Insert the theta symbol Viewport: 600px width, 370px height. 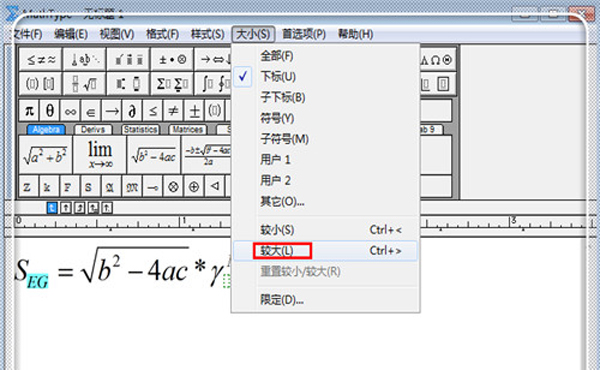[x=50, y=111]
